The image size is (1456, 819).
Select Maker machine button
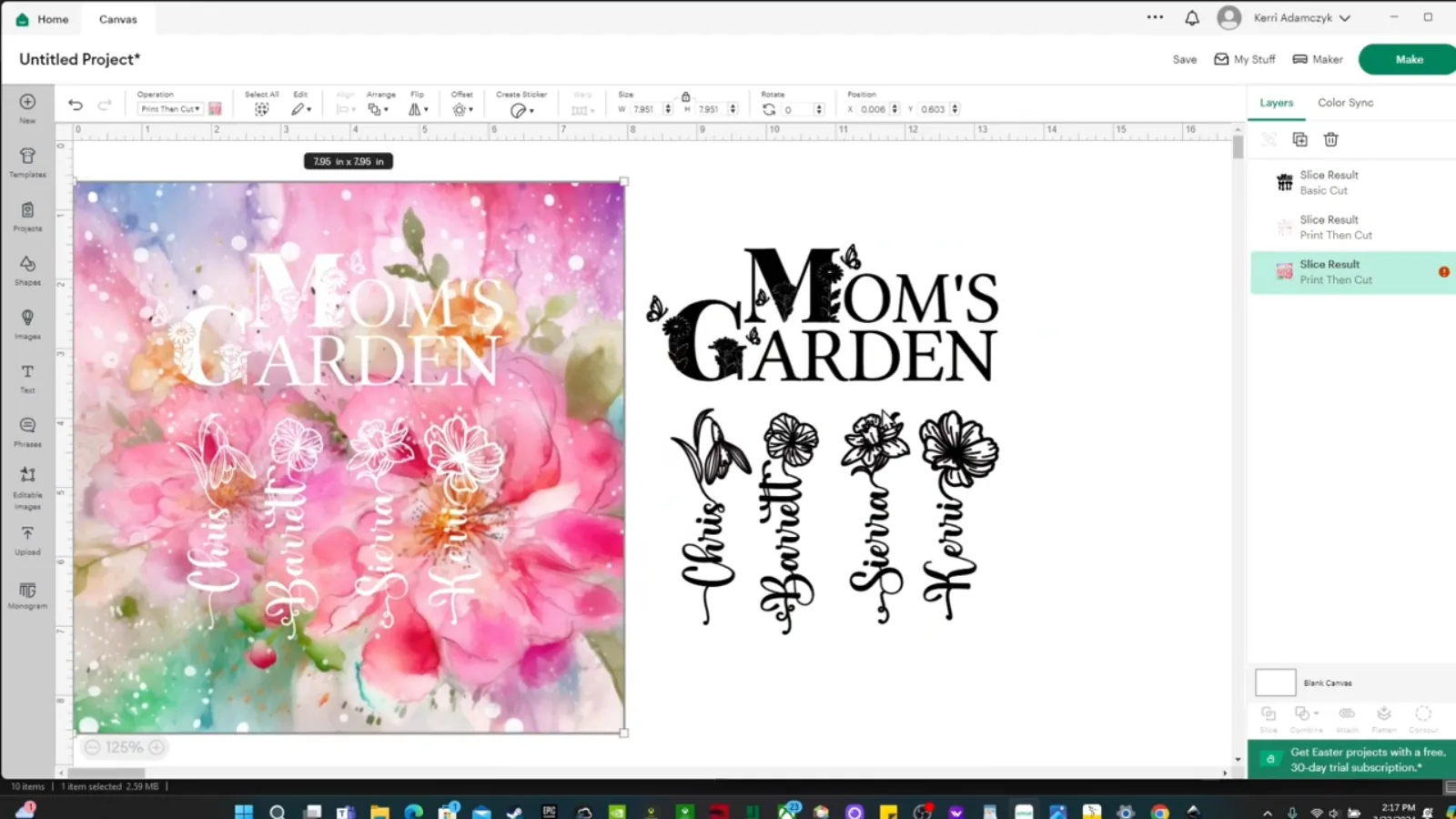point(1318,59)
